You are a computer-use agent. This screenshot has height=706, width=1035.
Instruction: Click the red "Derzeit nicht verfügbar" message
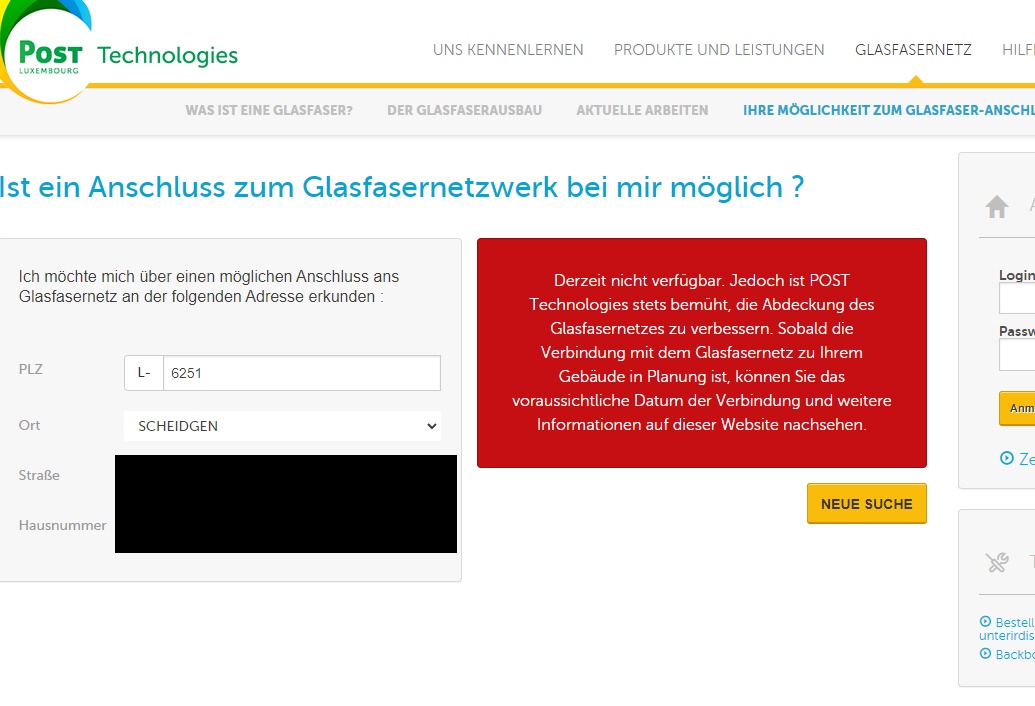click(x=702, y=353)
